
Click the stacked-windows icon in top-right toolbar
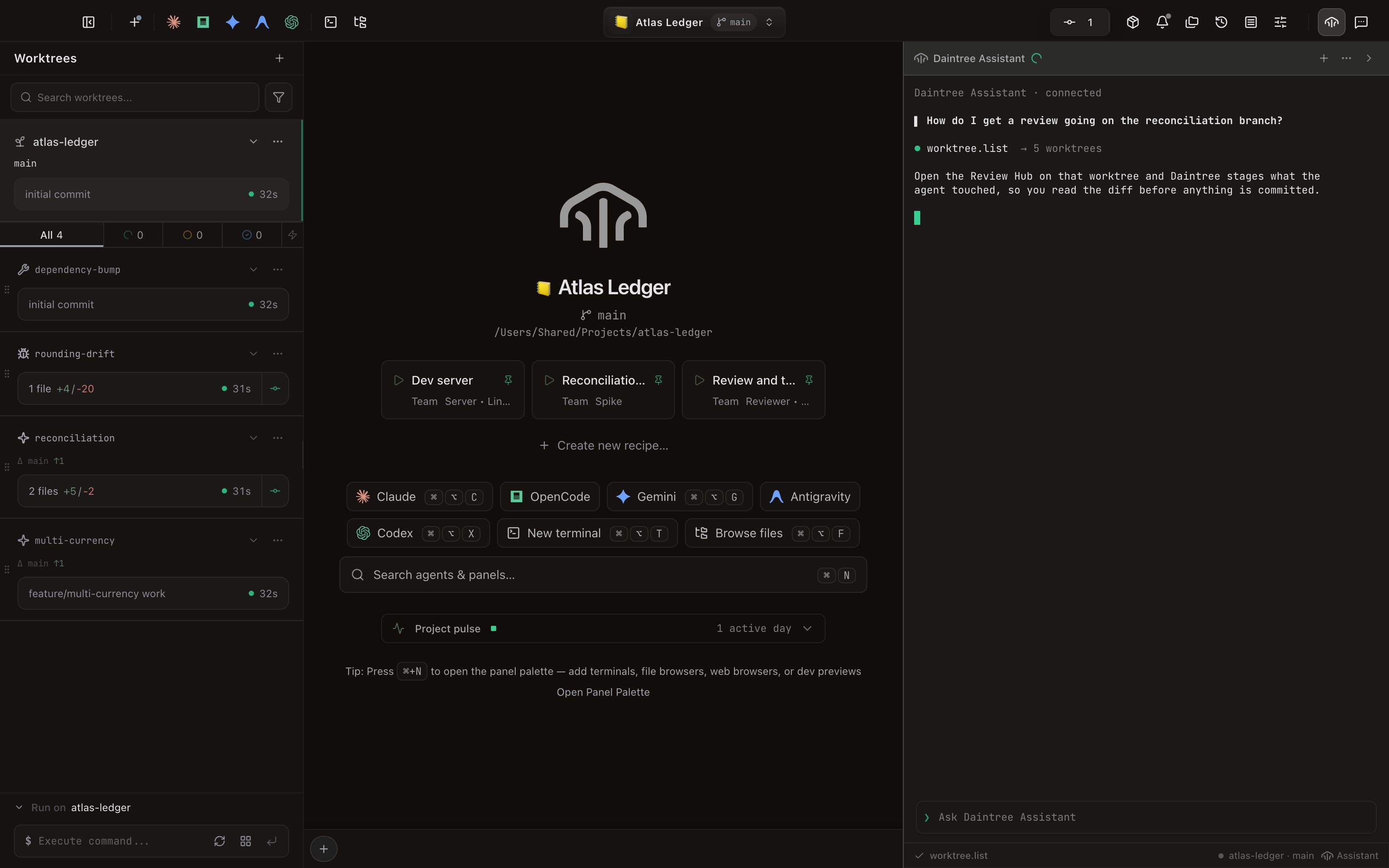1192,23
